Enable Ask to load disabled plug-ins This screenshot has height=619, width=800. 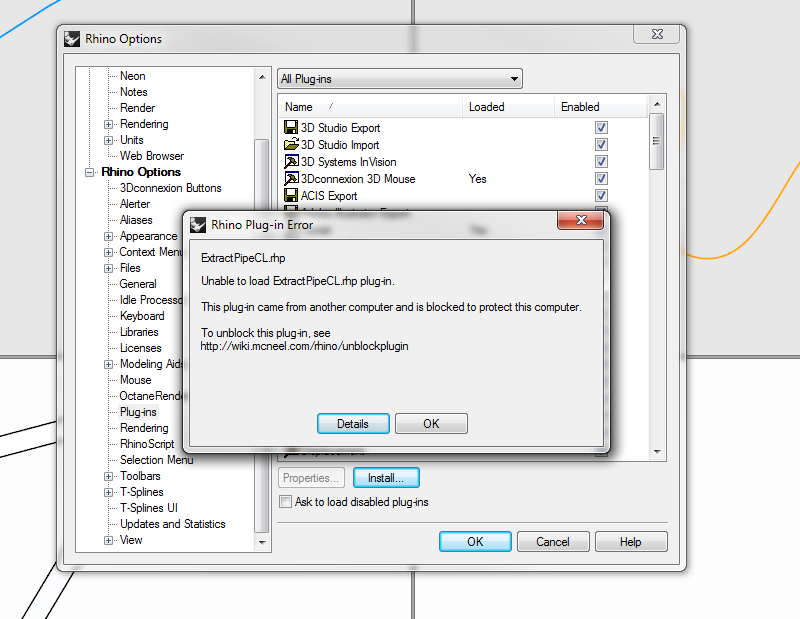(285, 500)
